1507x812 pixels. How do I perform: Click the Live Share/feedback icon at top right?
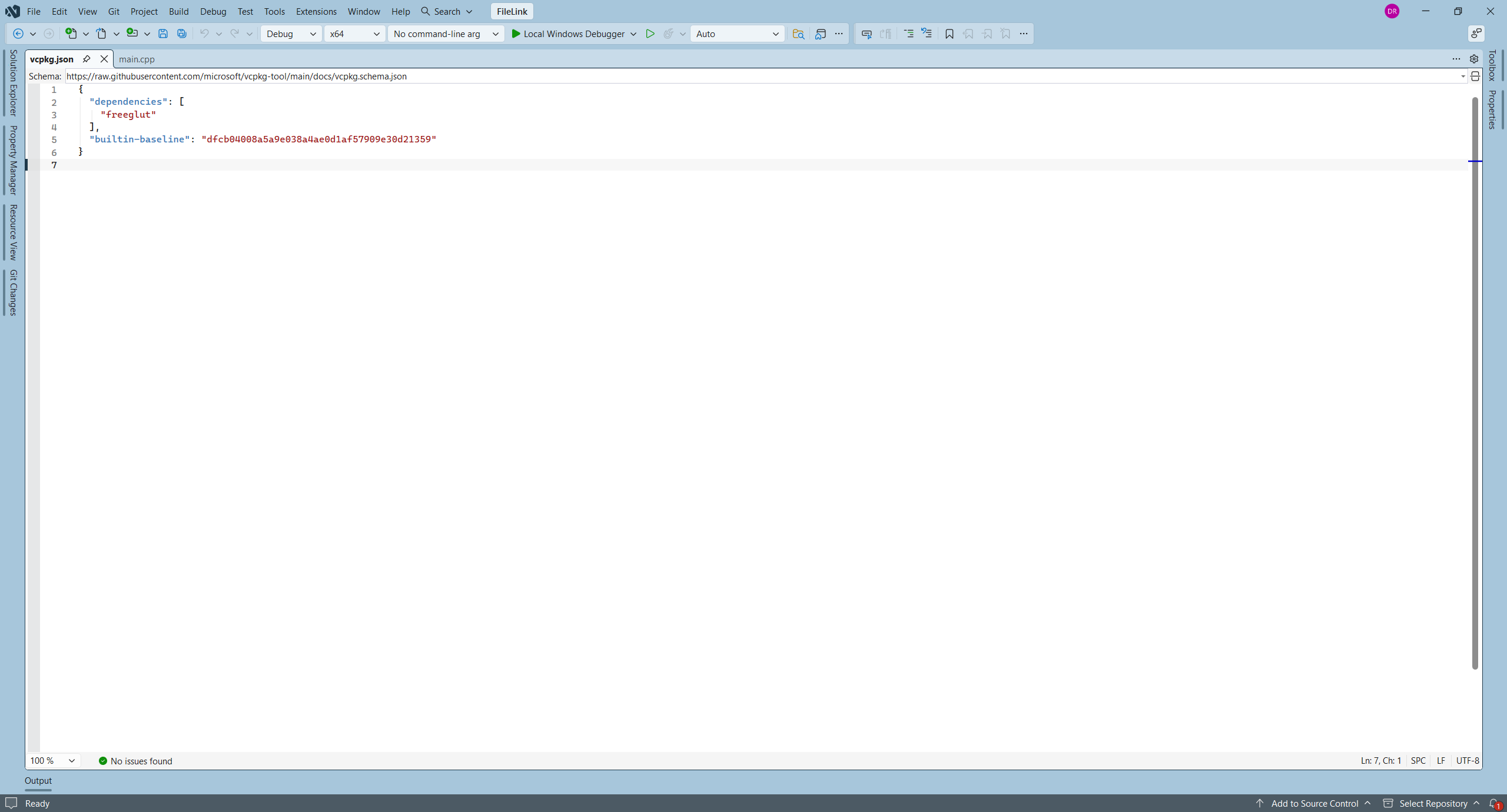click(1476, 34)
